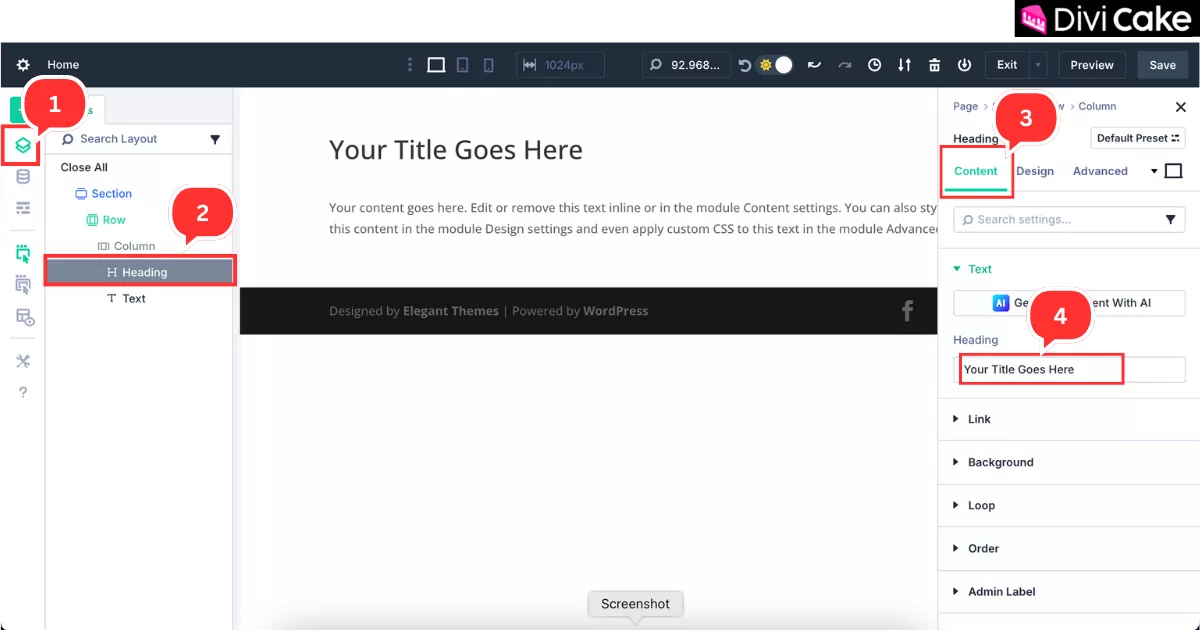Switch to desktop view icon
The width and height of the screenshot is (1200, 630).
(436, 65)
